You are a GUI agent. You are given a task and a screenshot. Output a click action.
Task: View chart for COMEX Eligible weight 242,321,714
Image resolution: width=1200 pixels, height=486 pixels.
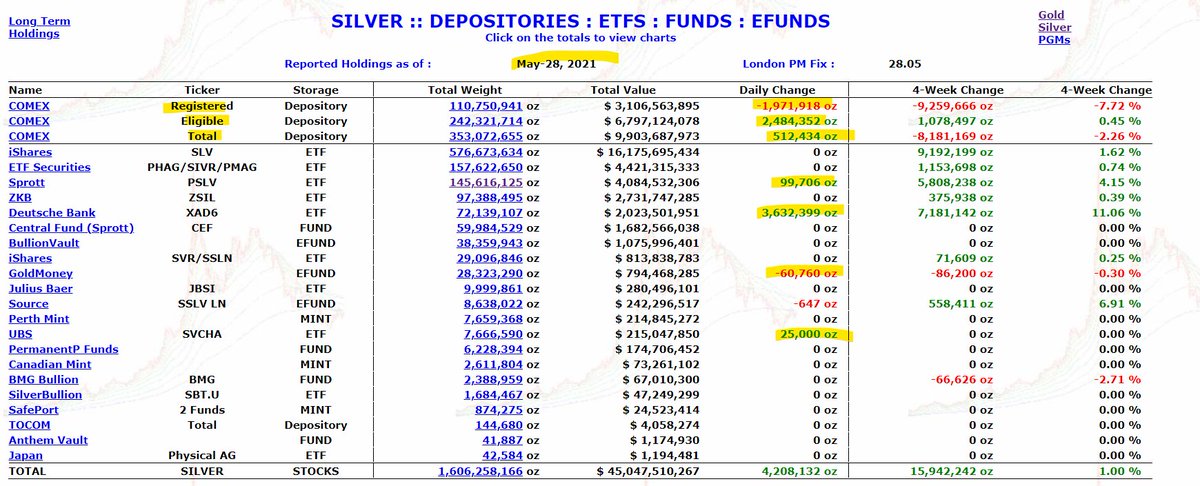click(486, 121)
